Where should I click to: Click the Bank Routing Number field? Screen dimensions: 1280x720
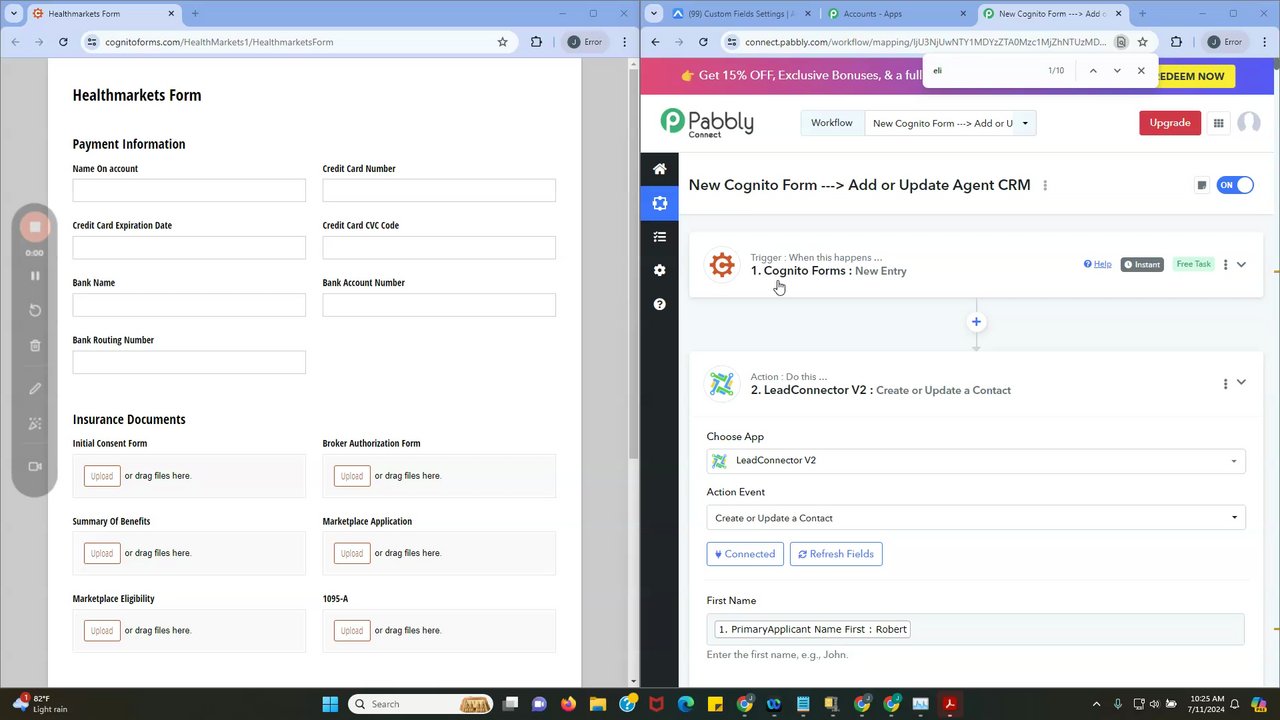point(189,362)
